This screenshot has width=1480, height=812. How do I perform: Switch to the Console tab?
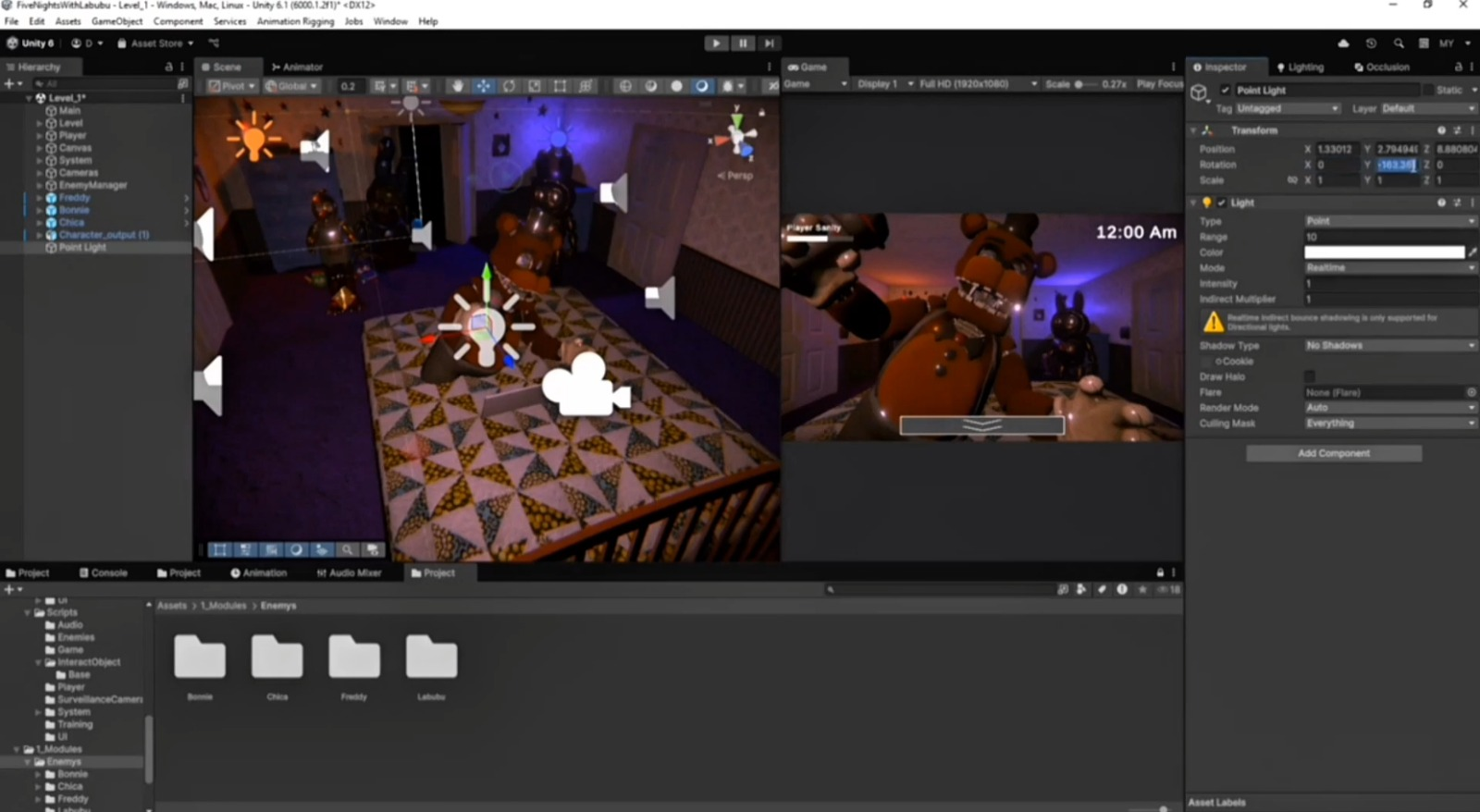104,572
